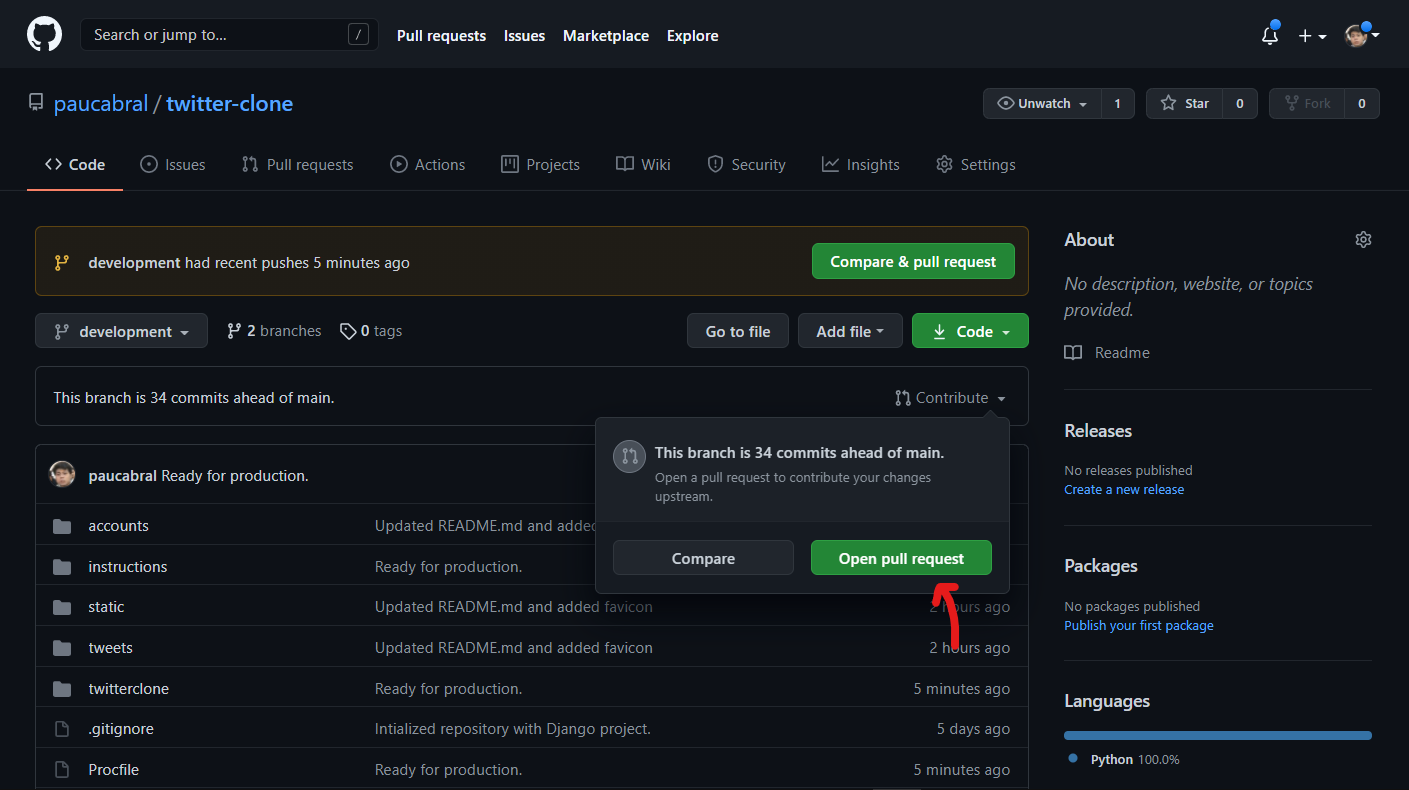Collapse the Contribute dropdown
1409x790 pixels.
tap(951, 398)
